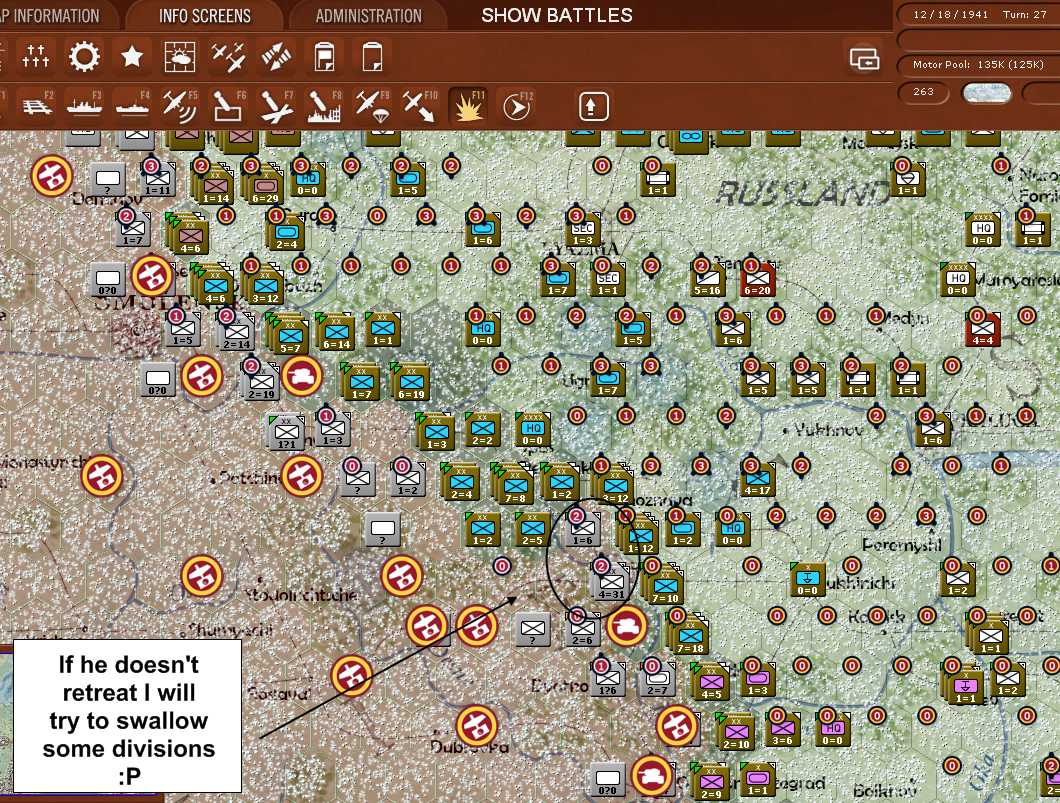
Task: Open the production gear icon
Action: [84, 57]
